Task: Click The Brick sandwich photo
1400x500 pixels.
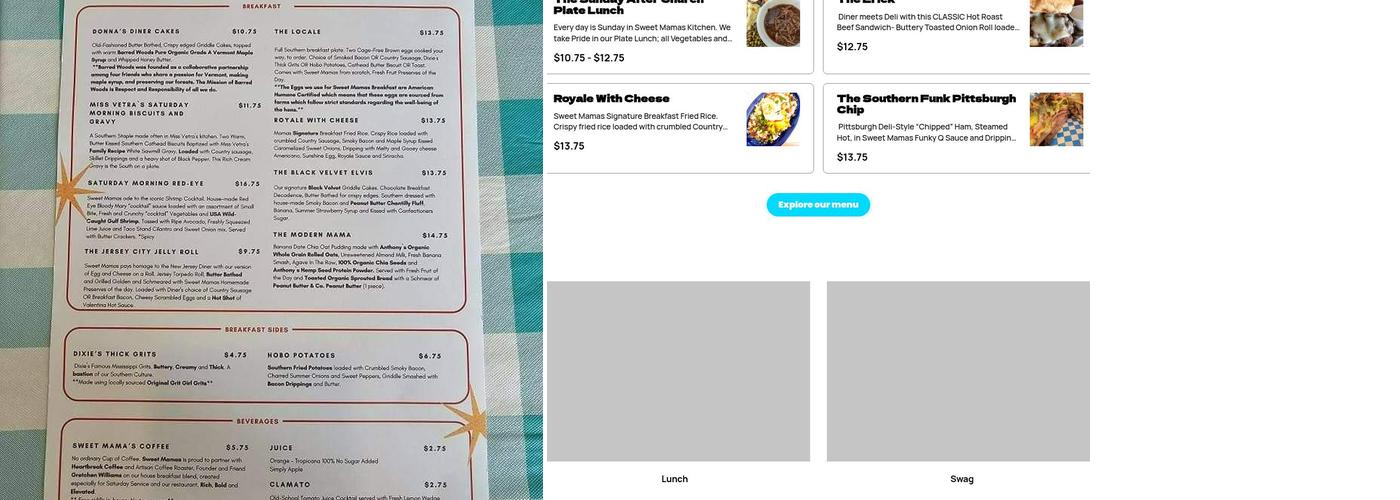Action: coord(1056,23)
